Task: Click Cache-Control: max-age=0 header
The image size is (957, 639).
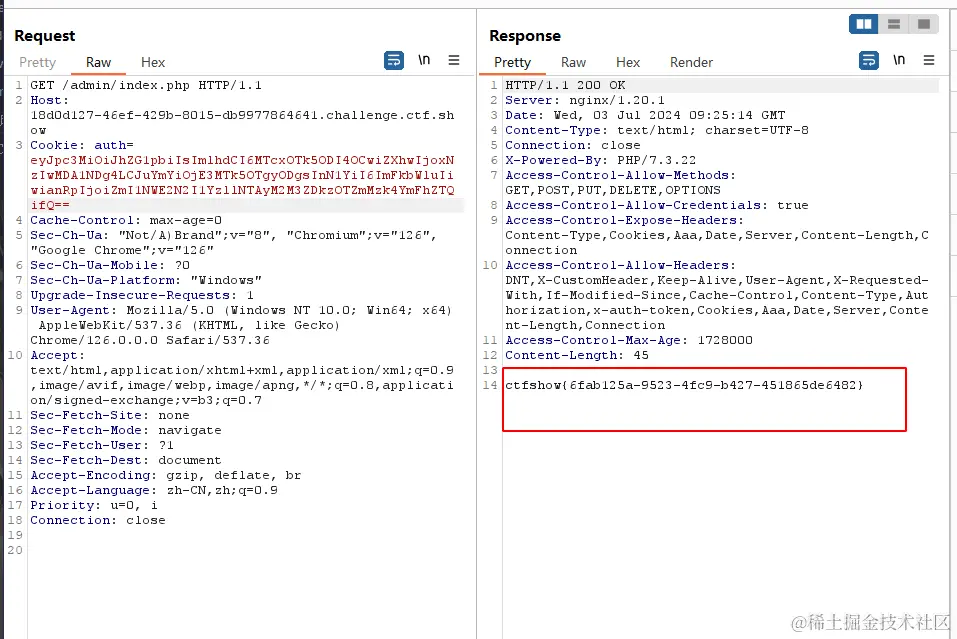Action: (126, 220)
